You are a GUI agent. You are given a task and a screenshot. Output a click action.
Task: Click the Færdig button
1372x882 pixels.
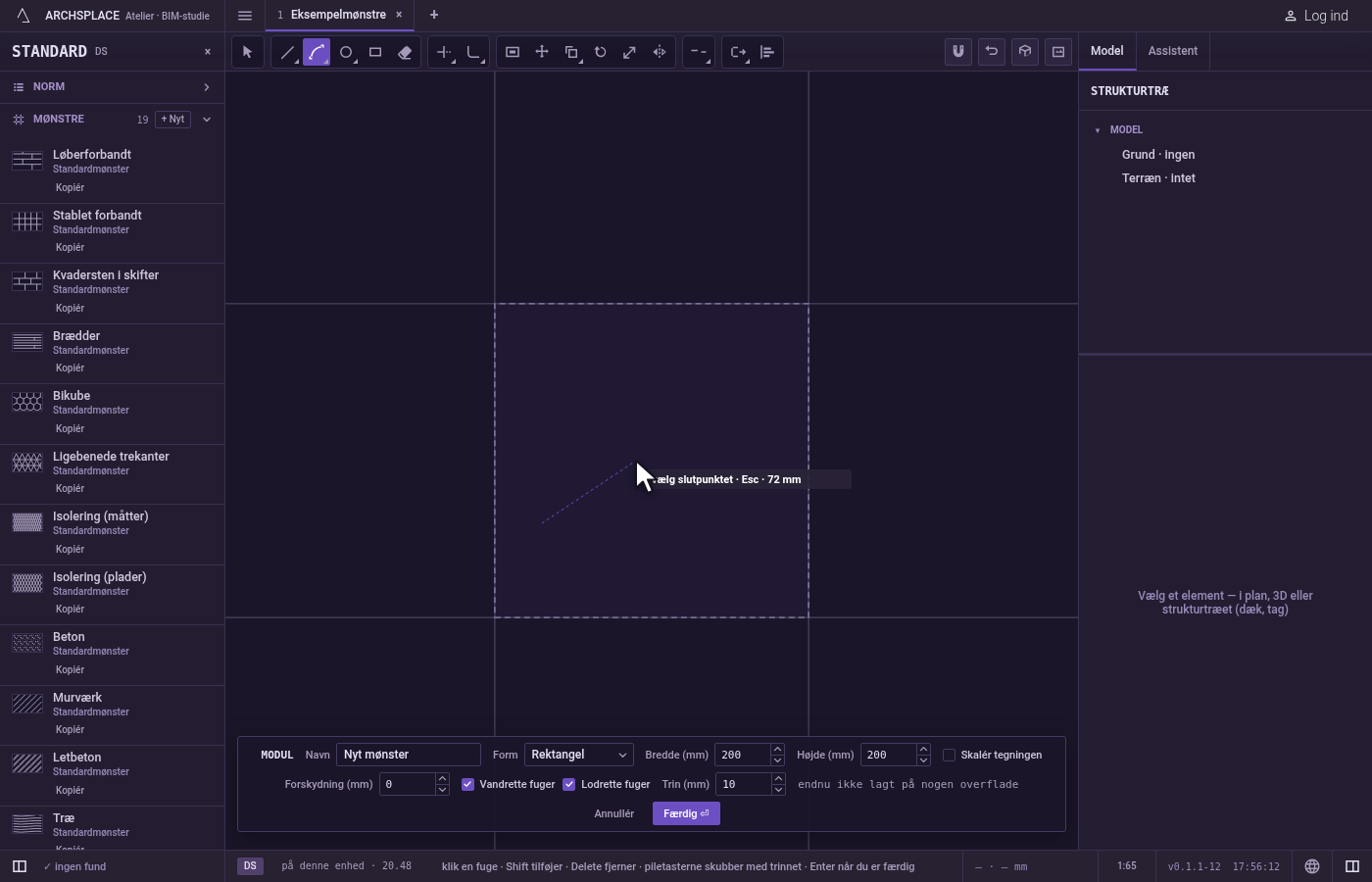686,813
